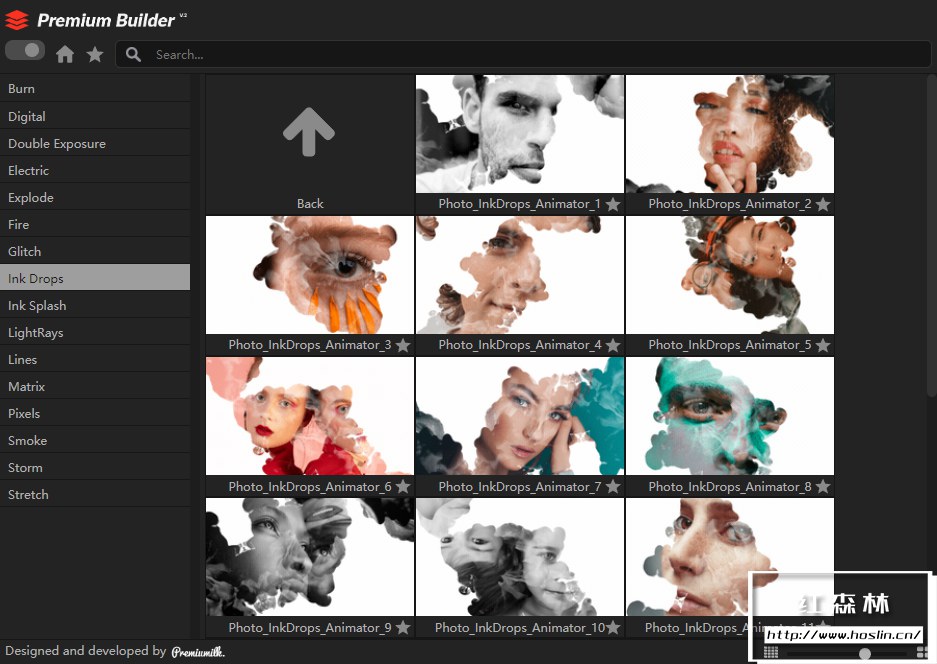Favorite Photo_InkDrops_Animator_10 with its star

point(613,628)
